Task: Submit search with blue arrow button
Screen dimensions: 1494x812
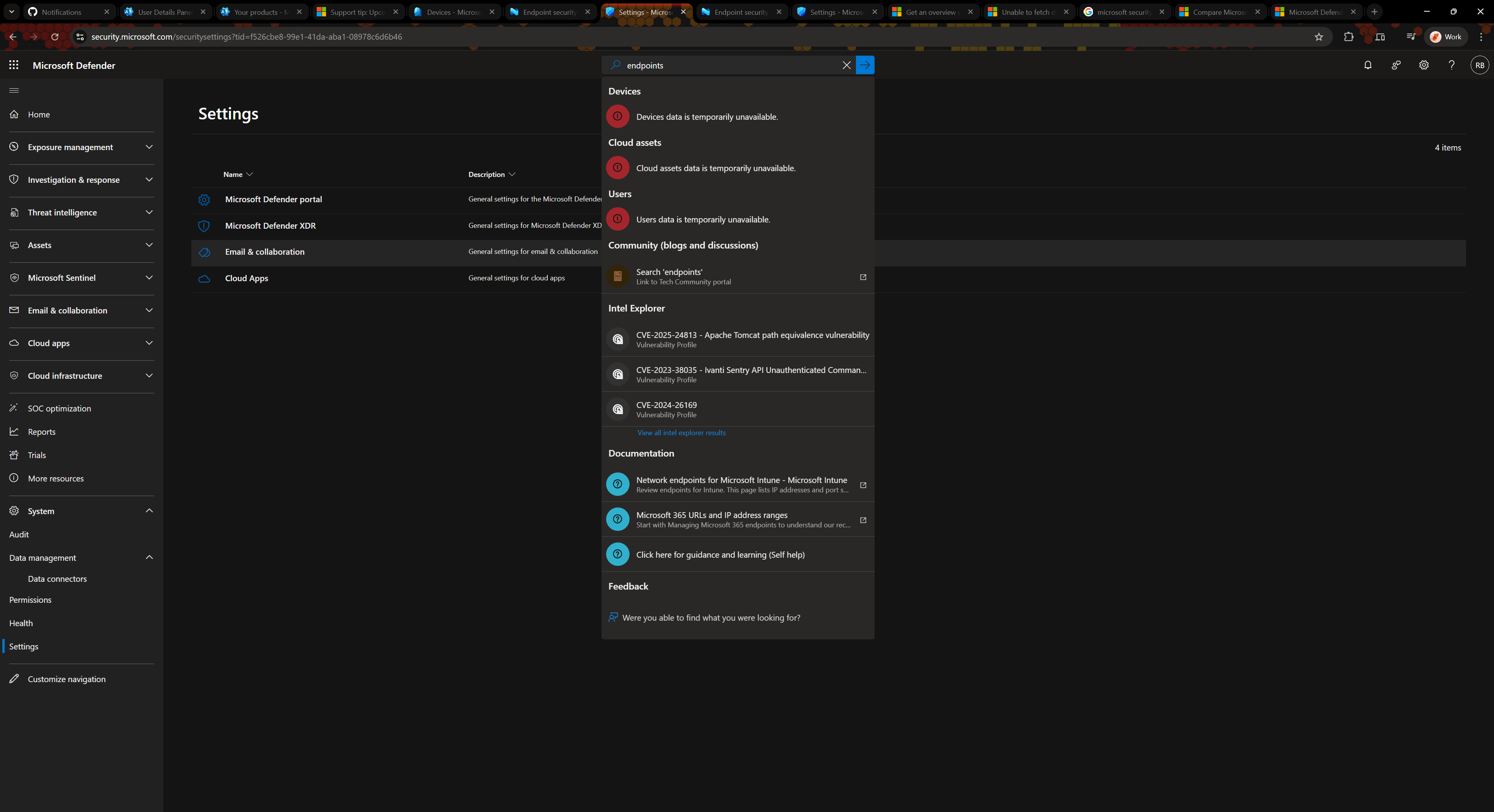Action: (865, 65)
